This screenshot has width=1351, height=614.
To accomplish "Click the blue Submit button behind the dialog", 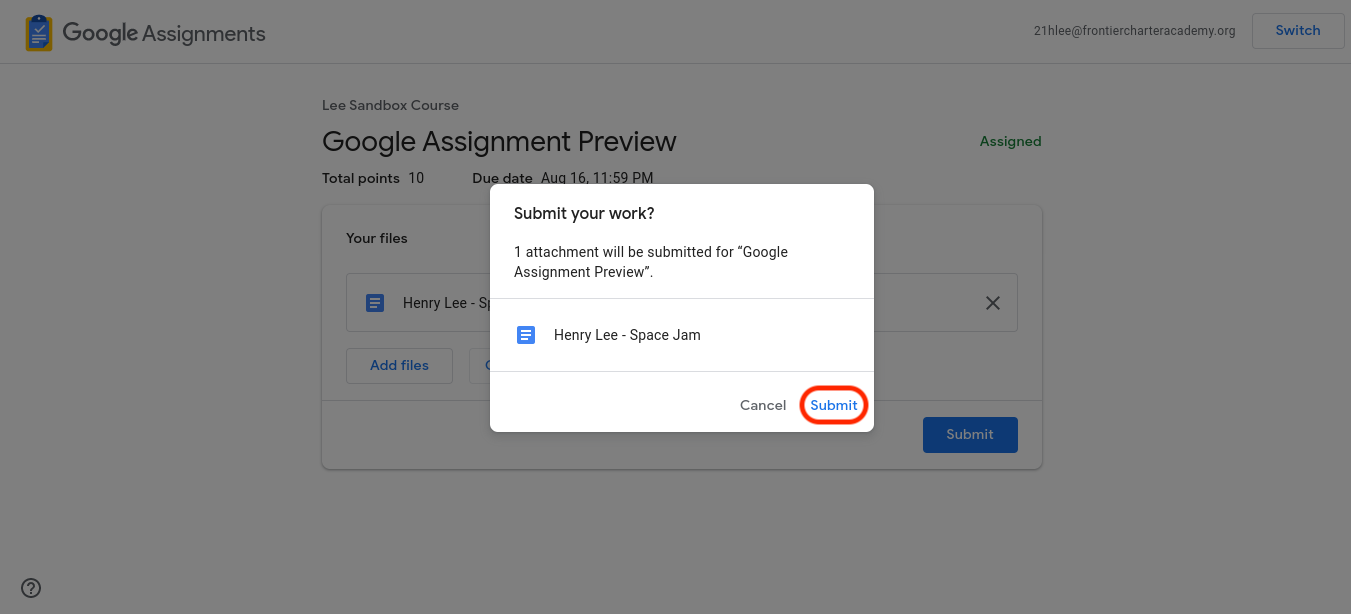I will (970, 435).
